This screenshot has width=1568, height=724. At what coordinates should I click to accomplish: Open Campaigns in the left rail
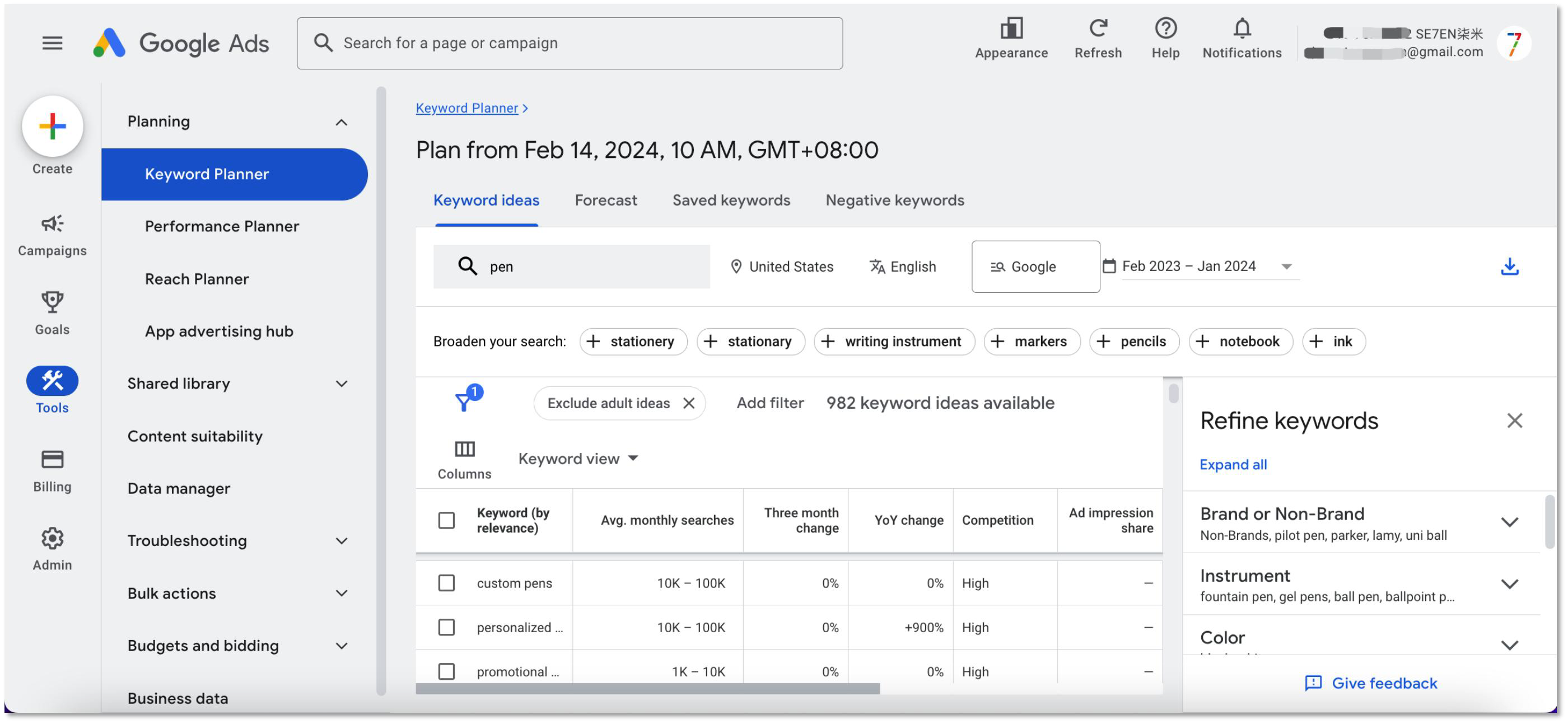pyautogui.click(x=52, y=235)
